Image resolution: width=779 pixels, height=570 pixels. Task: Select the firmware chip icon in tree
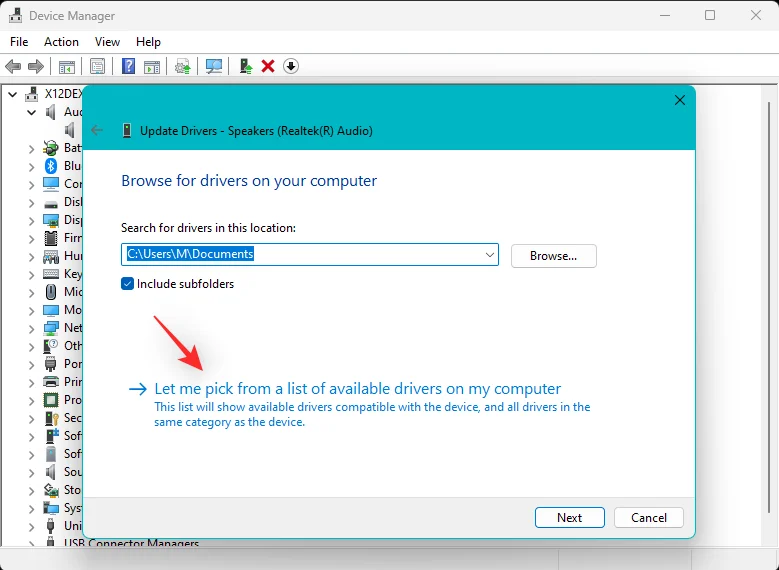click(51, 238)
